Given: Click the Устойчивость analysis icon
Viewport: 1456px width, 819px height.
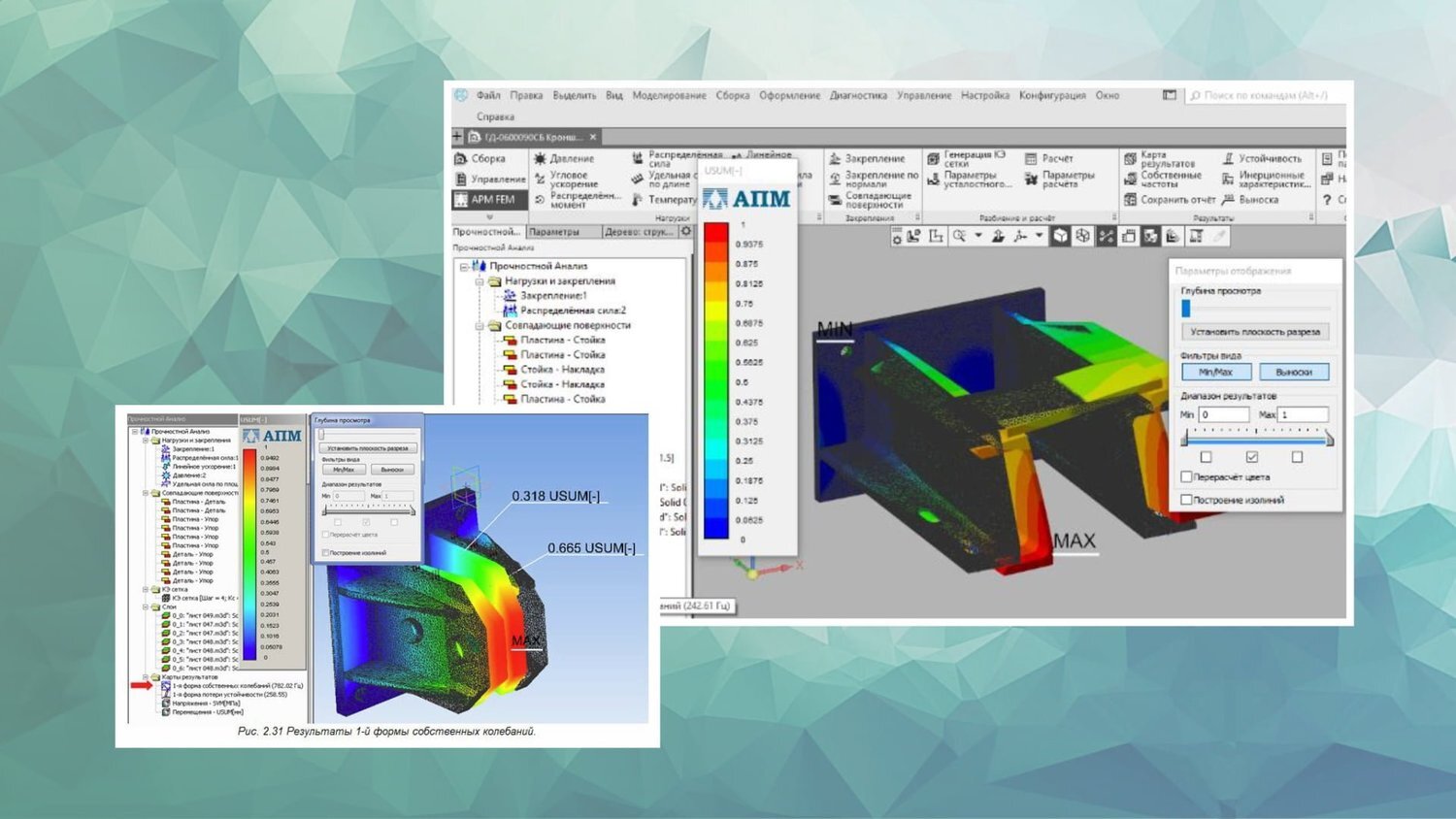Looking at the screenshot, I should [x=1228, y=158].
